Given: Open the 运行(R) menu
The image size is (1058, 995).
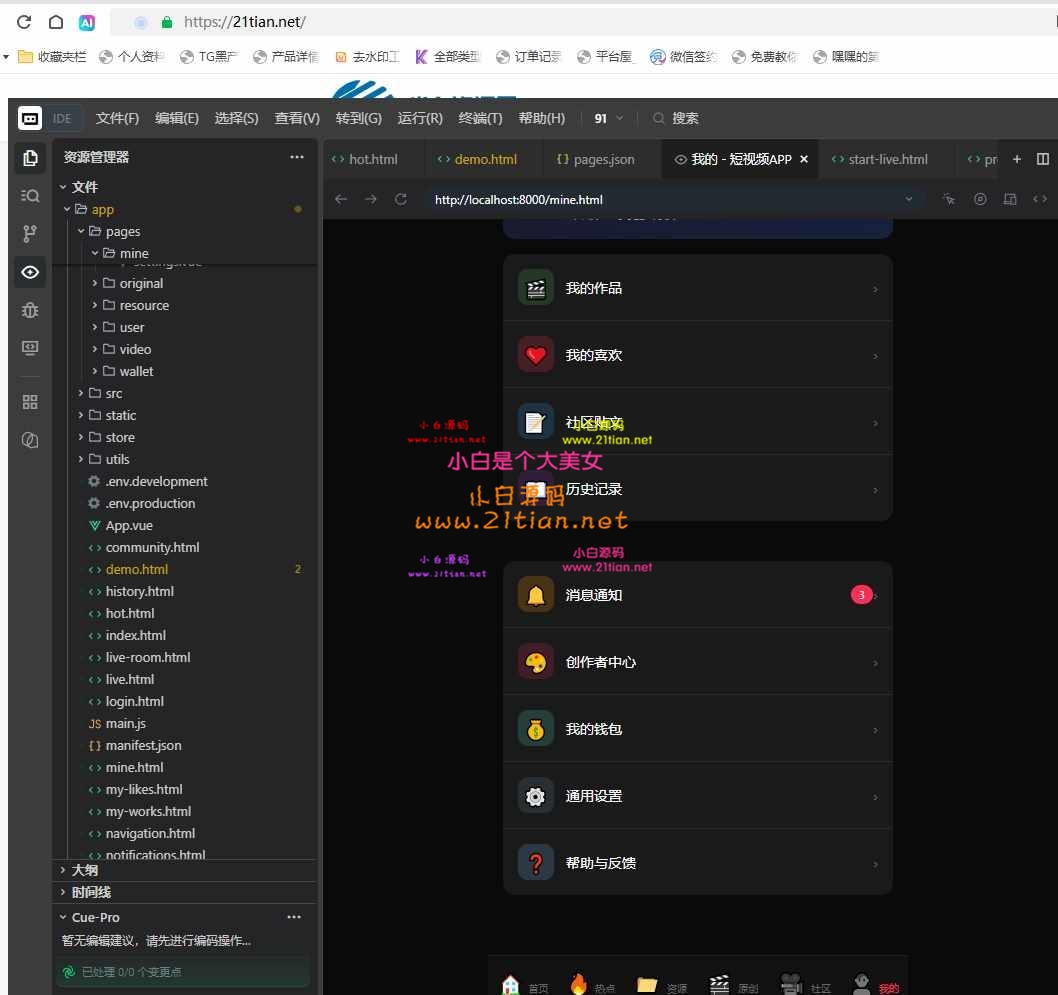Looking at the screenshot, I should pyautogui.click(x=420, y=118).
